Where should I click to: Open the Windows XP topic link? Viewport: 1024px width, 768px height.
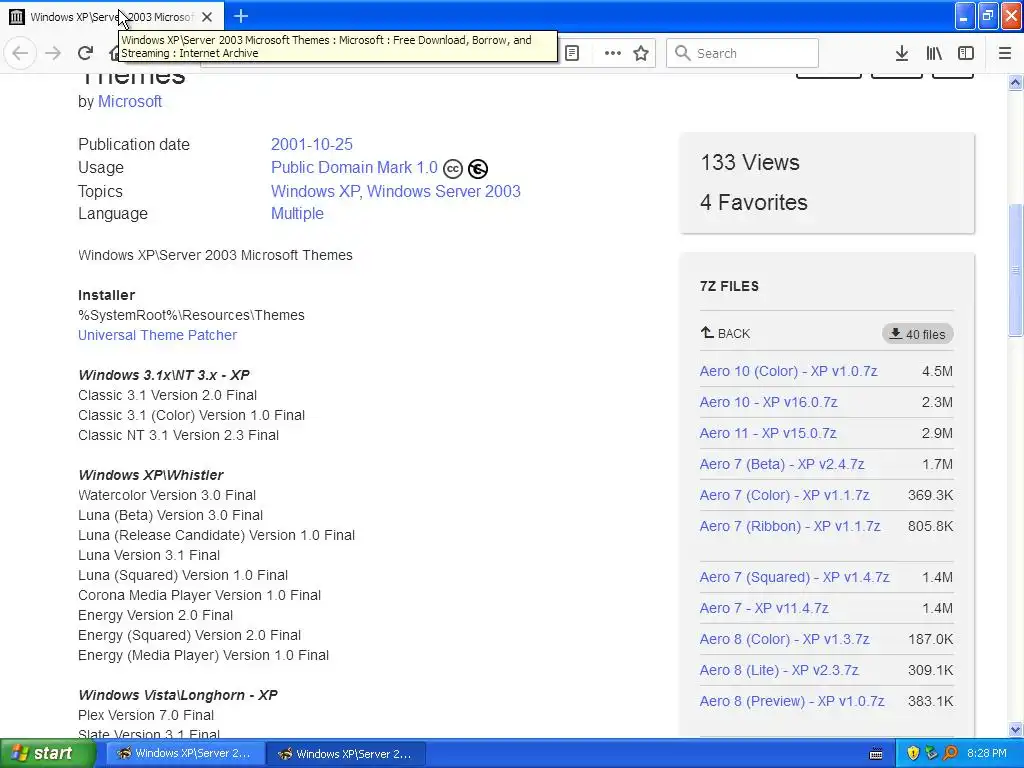pos(315,191)
